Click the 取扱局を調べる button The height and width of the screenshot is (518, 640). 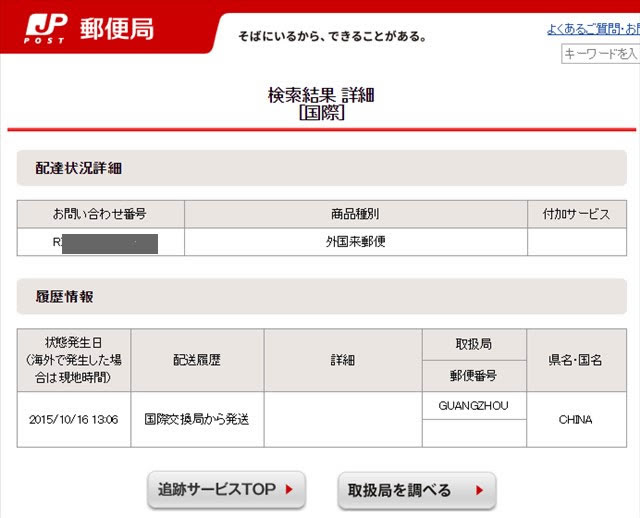point(417,490)
